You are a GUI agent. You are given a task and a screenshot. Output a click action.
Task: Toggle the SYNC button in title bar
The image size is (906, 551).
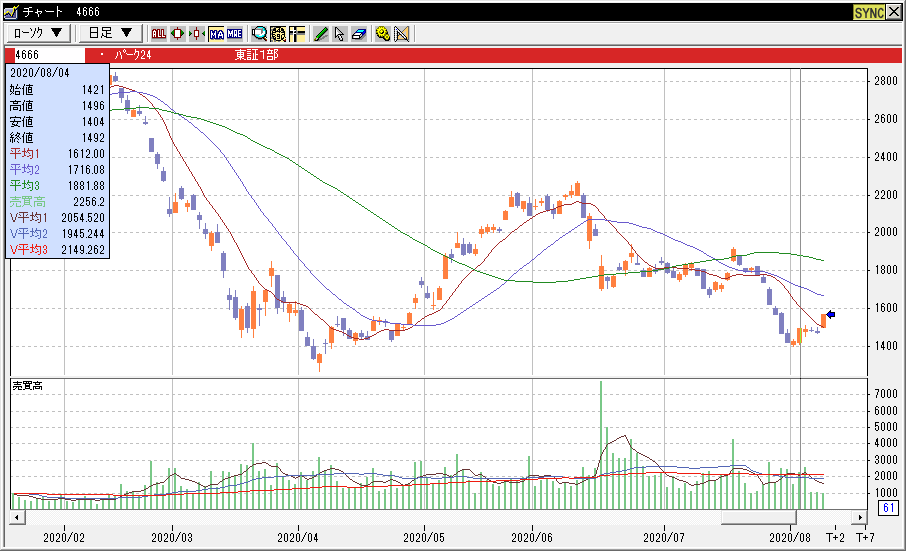(x=868, y=12)
